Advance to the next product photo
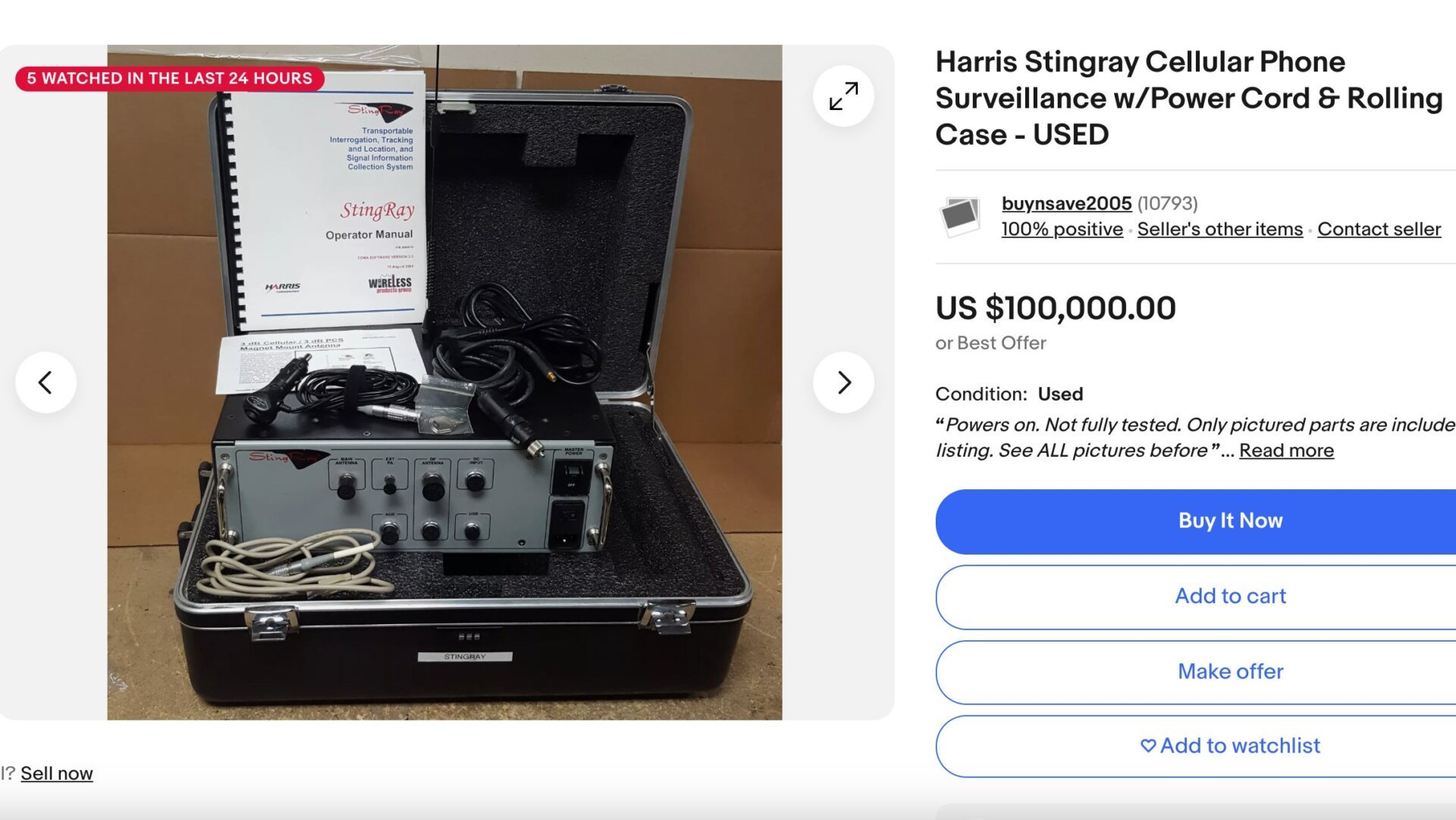Screen dimensions: 1456x820 coord(843,382)
